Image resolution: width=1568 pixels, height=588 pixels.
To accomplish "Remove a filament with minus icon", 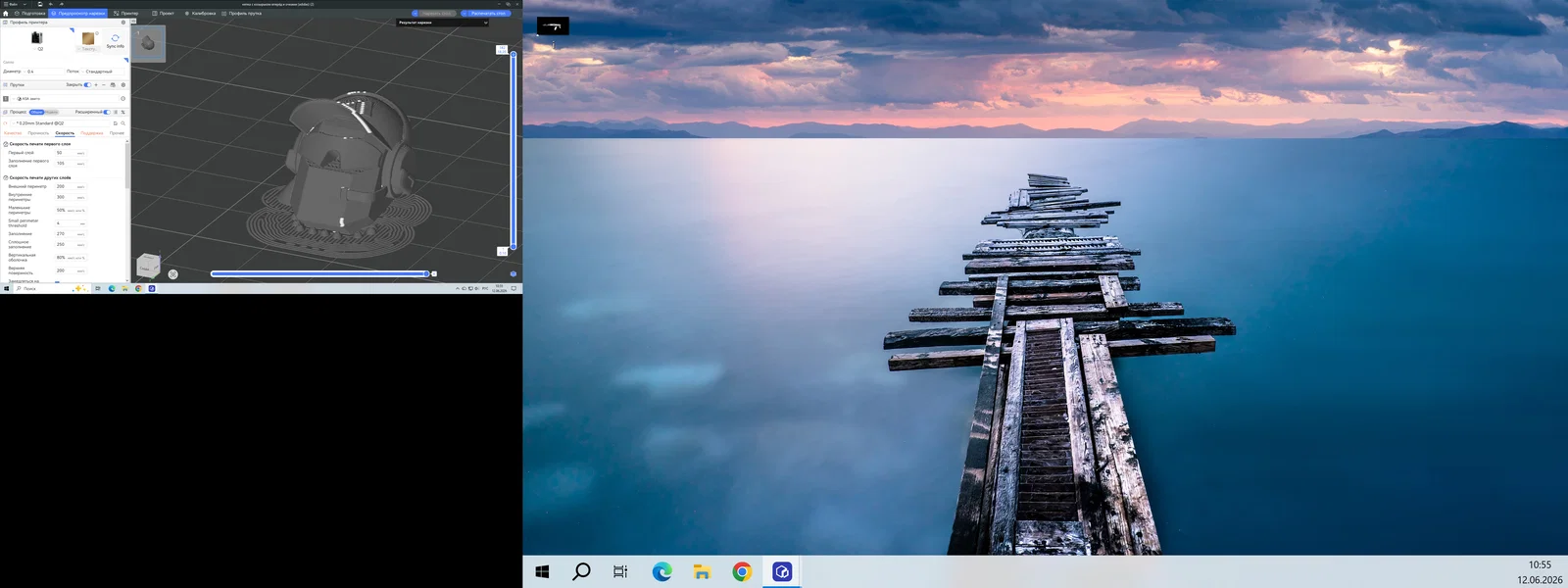I will 104,85.
